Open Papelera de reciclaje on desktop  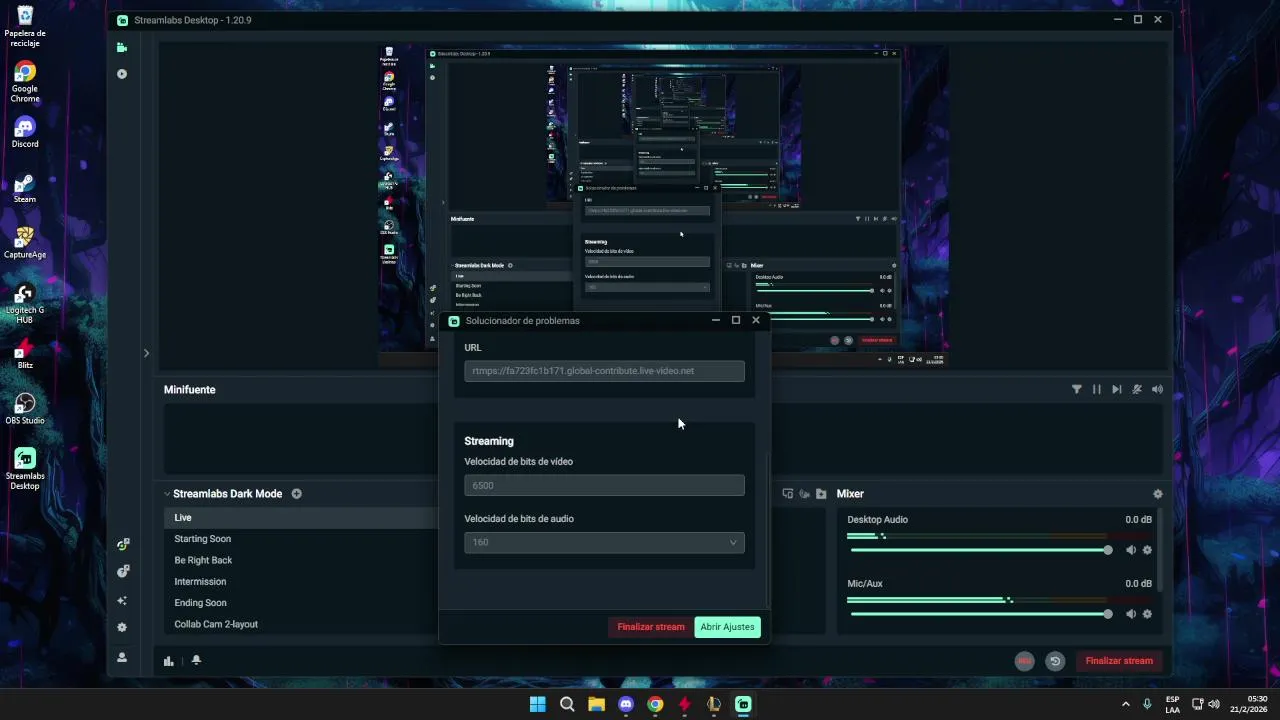(25, 26)
